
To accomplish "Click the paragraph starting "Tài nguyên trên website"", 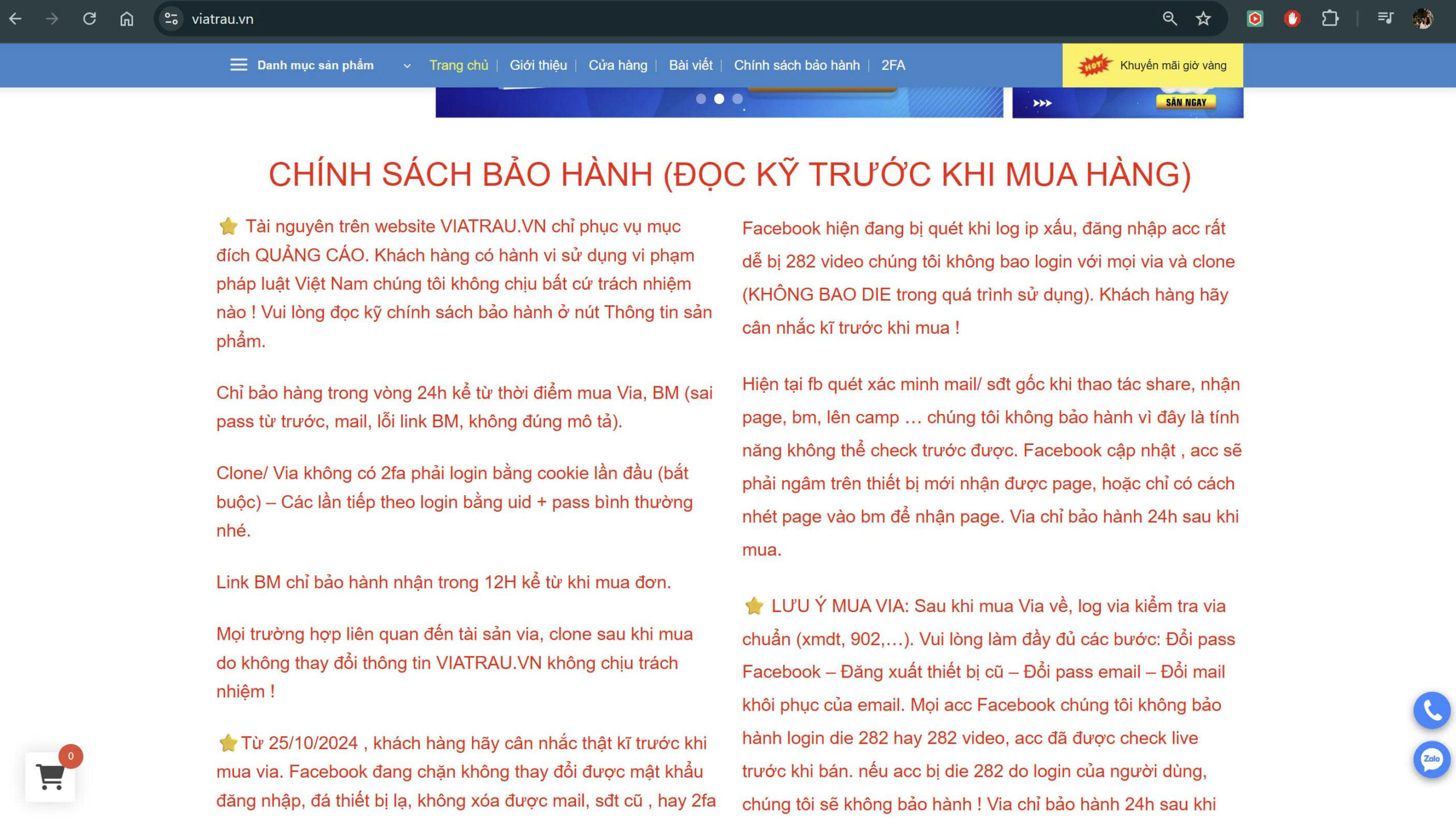I will pyautogui.click(x=464, y=284).
